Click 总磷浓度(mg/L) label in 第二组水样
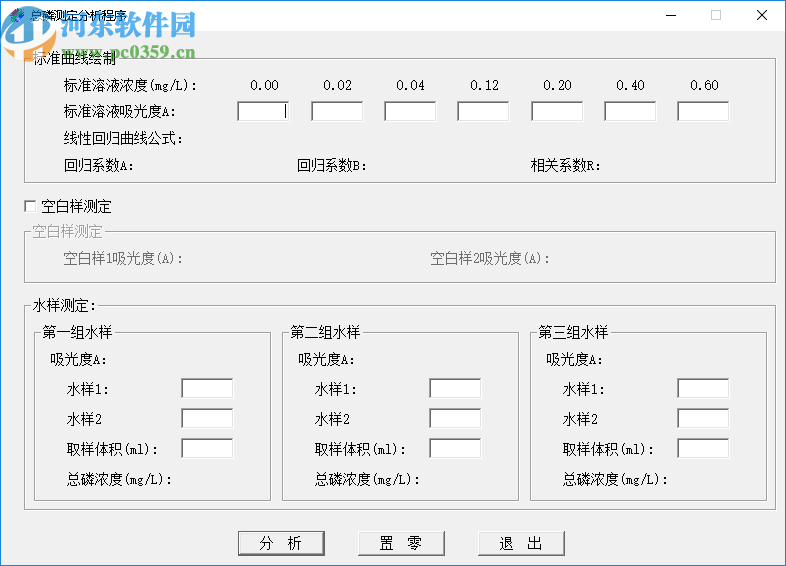The image size is (786, 566). 367,480
